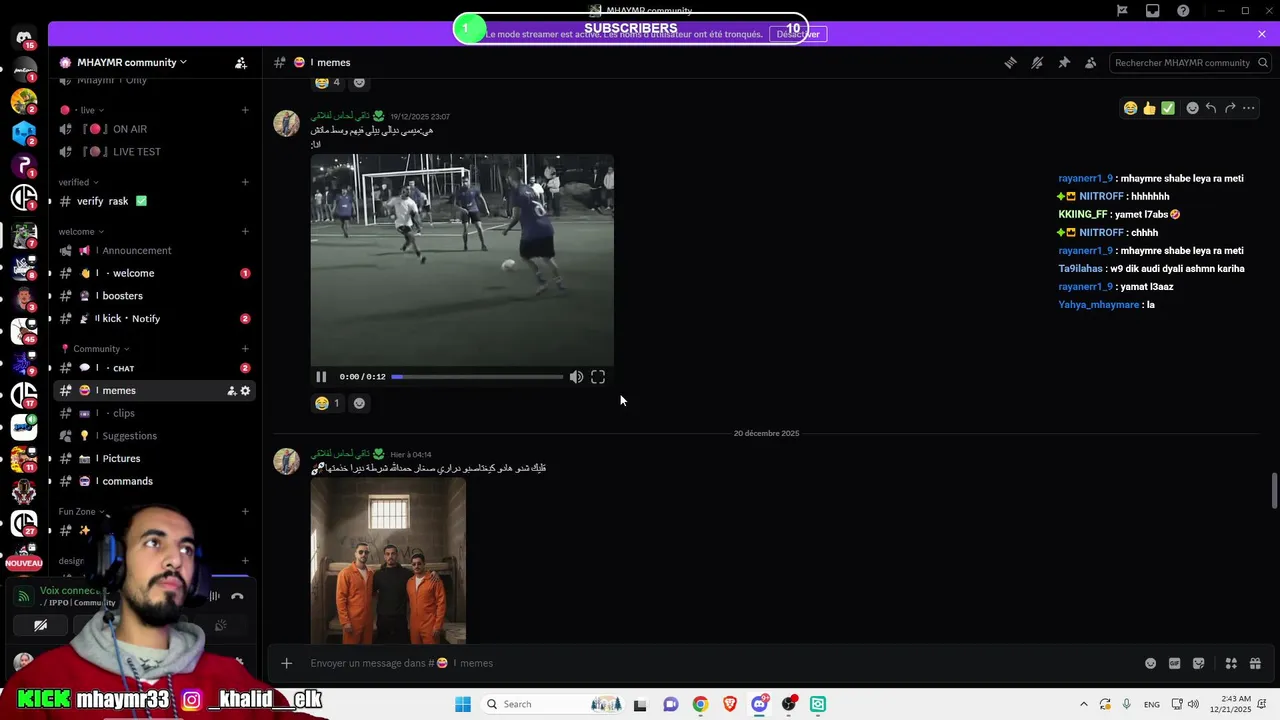The width and height of the screenshot is (1280, 720).
Task: Toggle laughing reaction under football video
Action: pyautogui.click(x=327, y=403)
